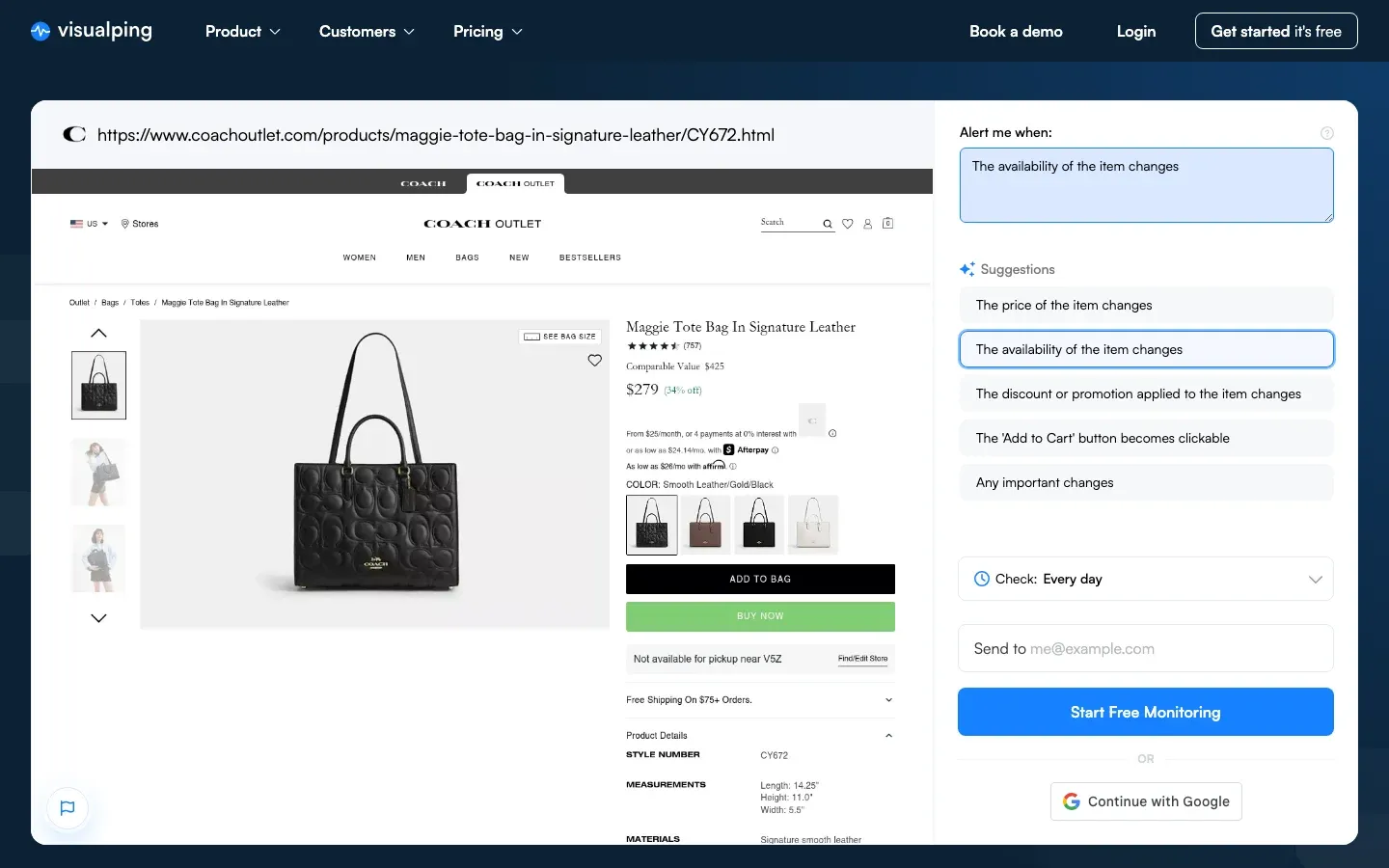Viewport: 1389px width, 868px height.
Task: Click the Coach Outlet site logo
Action: (482, 224)
